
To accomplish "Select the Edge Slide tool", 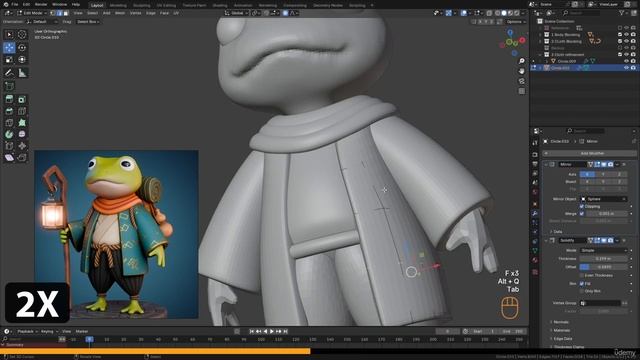I will (x=9, y=146).
